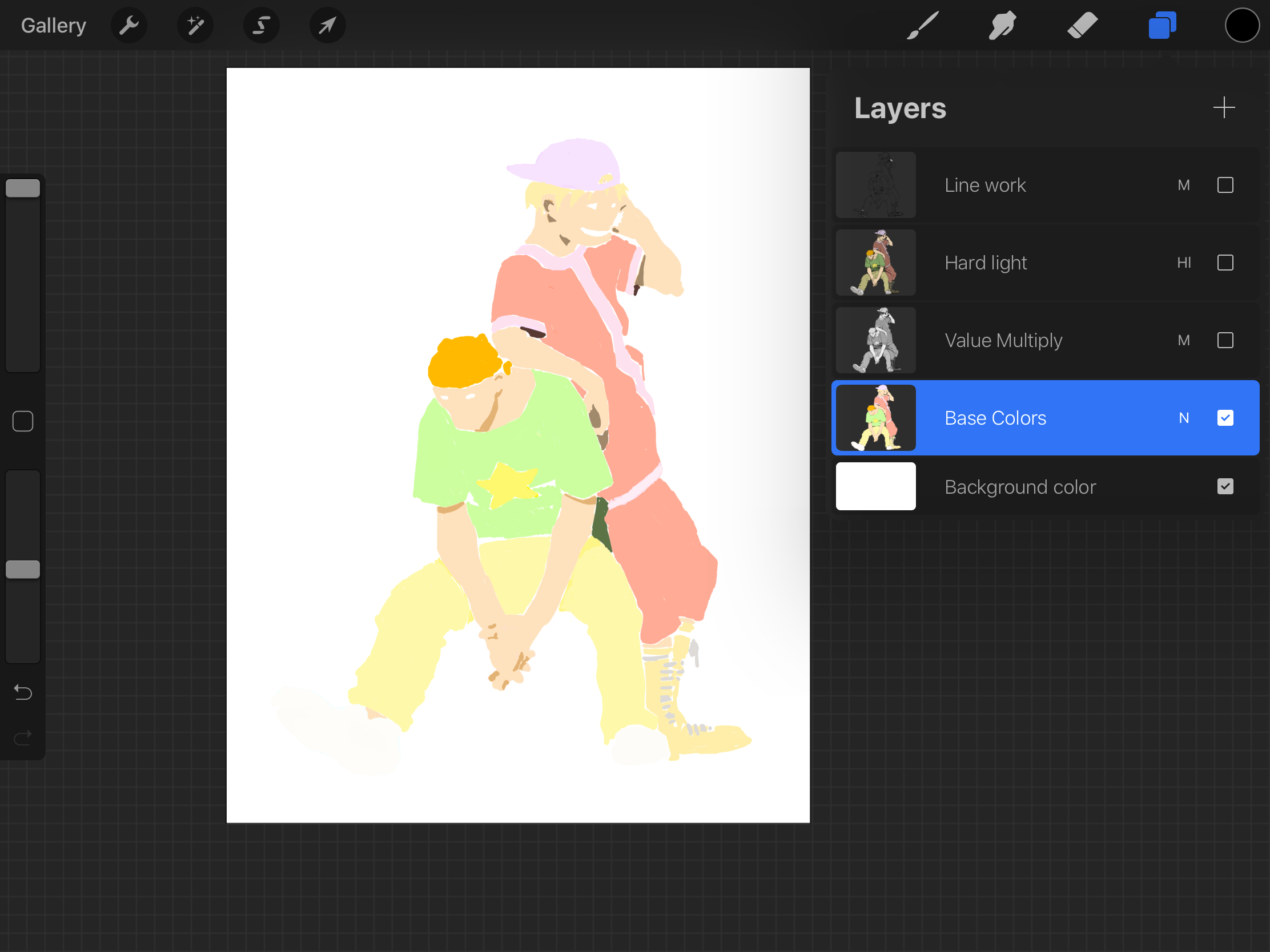Open the Hard light layer's HI blend mode

click(x=1183, y=263)
